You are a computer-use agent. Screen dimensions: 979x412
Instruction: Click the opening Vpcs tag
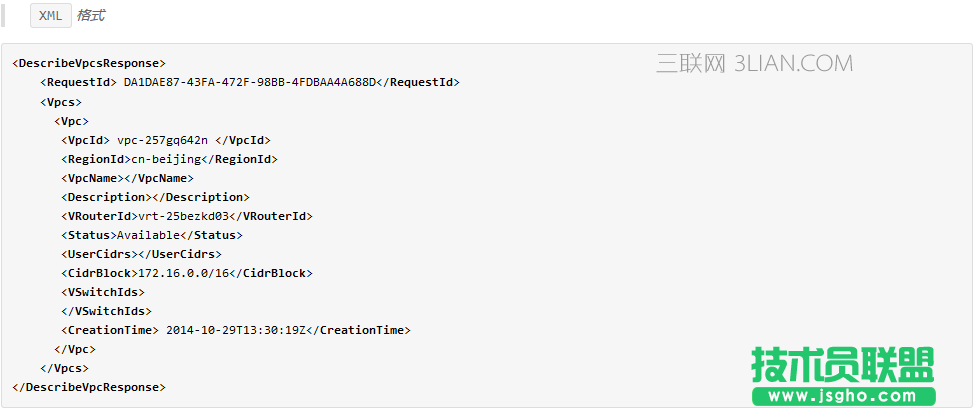tap(61, 101)
